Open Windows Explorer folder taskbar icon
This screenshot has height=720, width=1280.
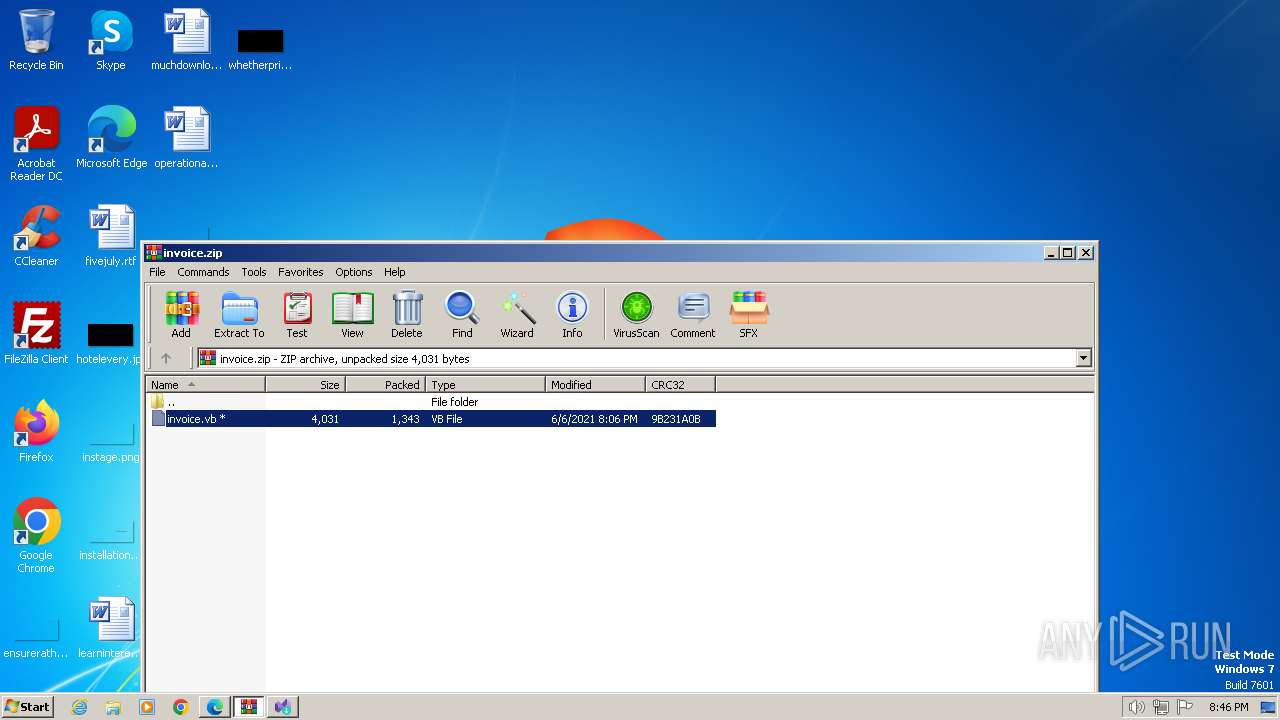tap(113, 707)
